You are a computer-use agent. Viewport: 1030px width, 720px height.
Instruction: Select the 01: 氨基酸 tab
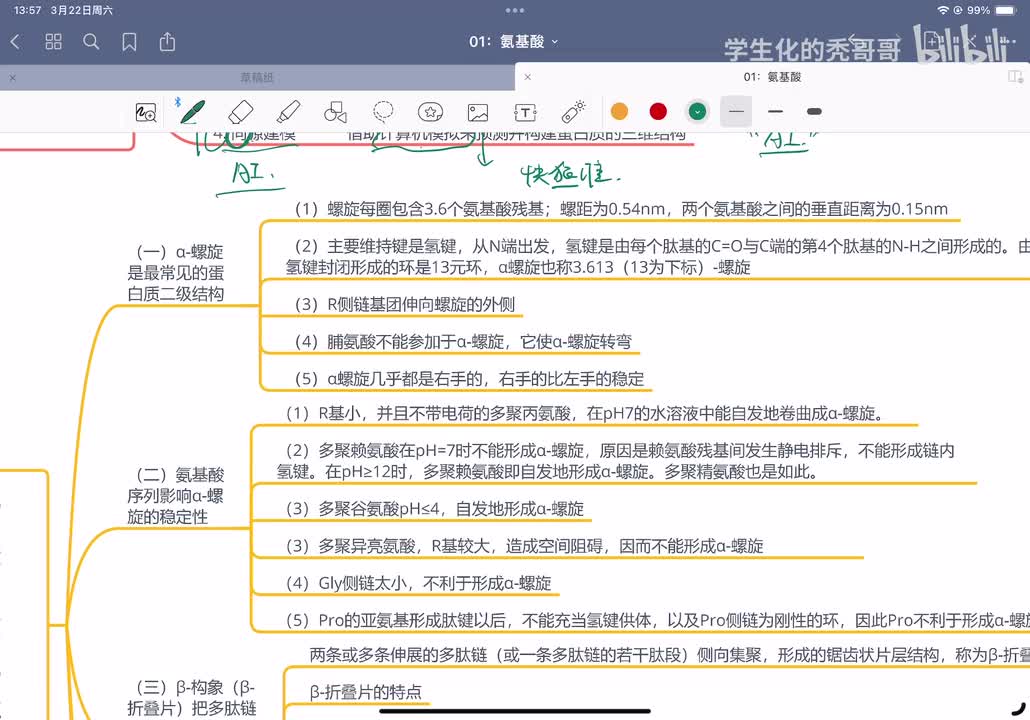coord(772,77)
